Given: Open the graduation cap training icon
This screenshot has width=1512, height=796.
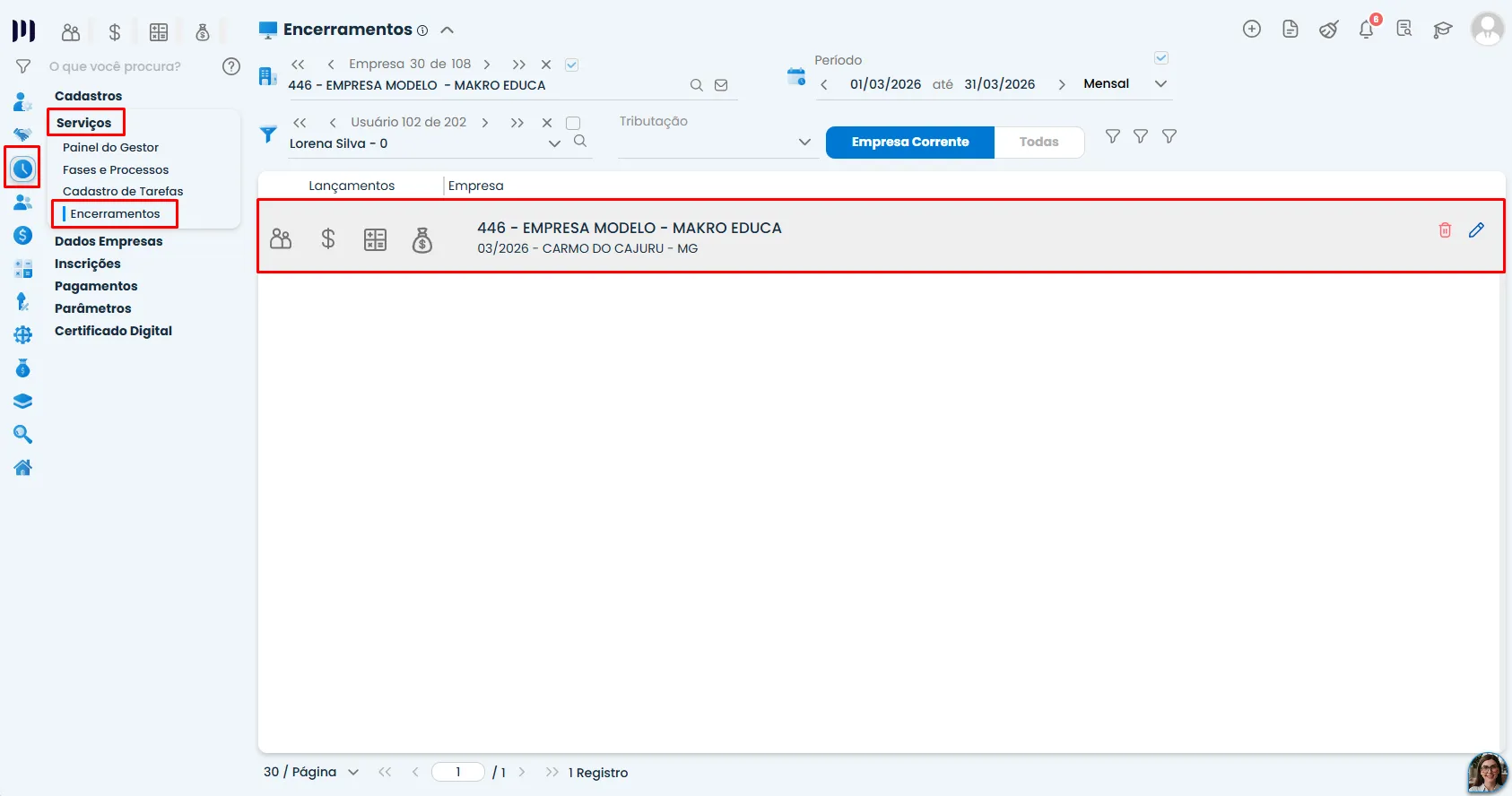Looking at the screenshot, I should coord(1442,30).
